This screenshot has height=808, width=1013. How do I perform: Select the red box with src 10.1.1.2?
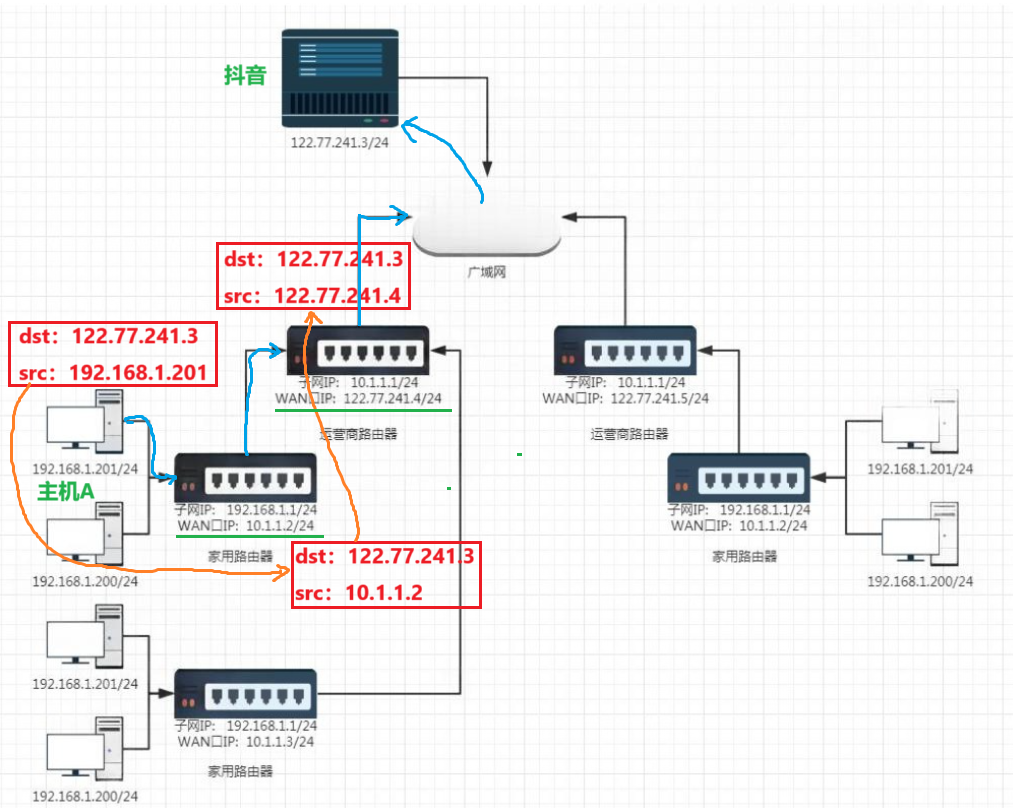(386, 575)
